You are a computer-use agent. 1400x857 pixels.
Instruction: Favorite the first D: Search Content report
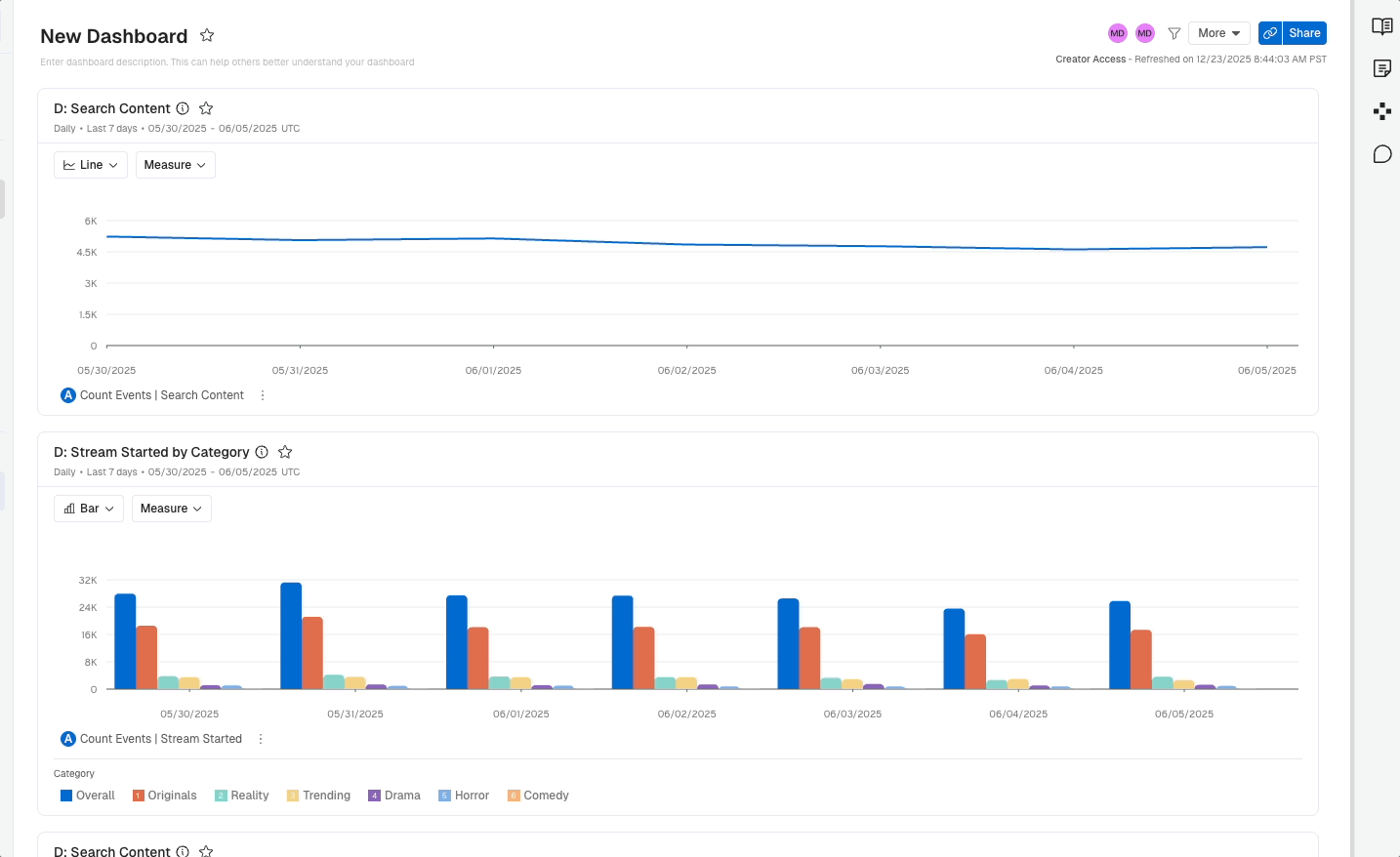tap(206, 108)
